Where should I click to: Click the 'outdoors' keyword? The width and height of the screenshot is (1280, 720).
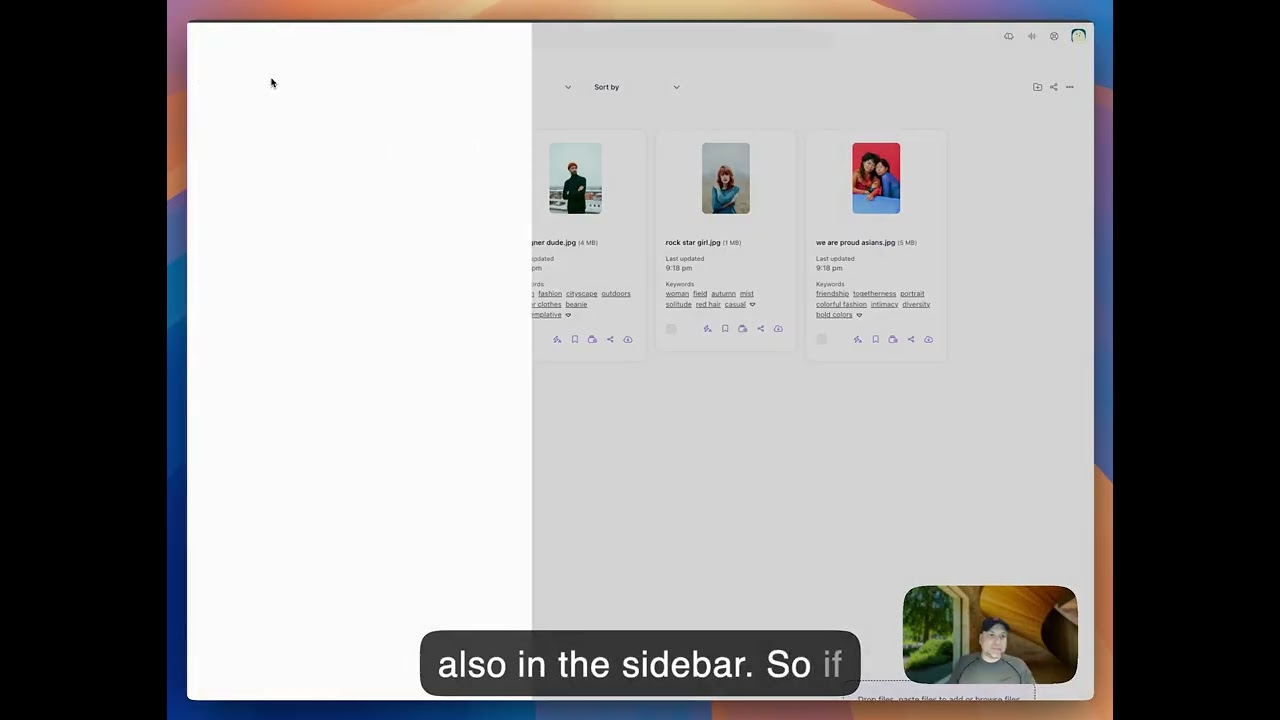point(616,294)
